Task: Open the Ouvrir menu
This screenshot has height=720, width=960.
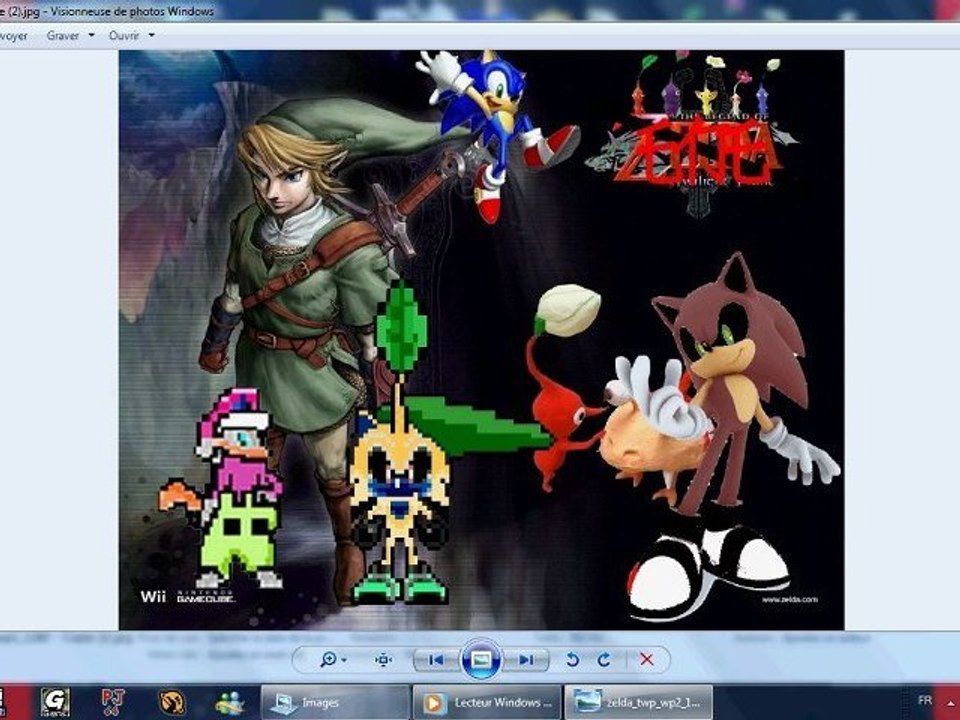Action: coord(124,36)
